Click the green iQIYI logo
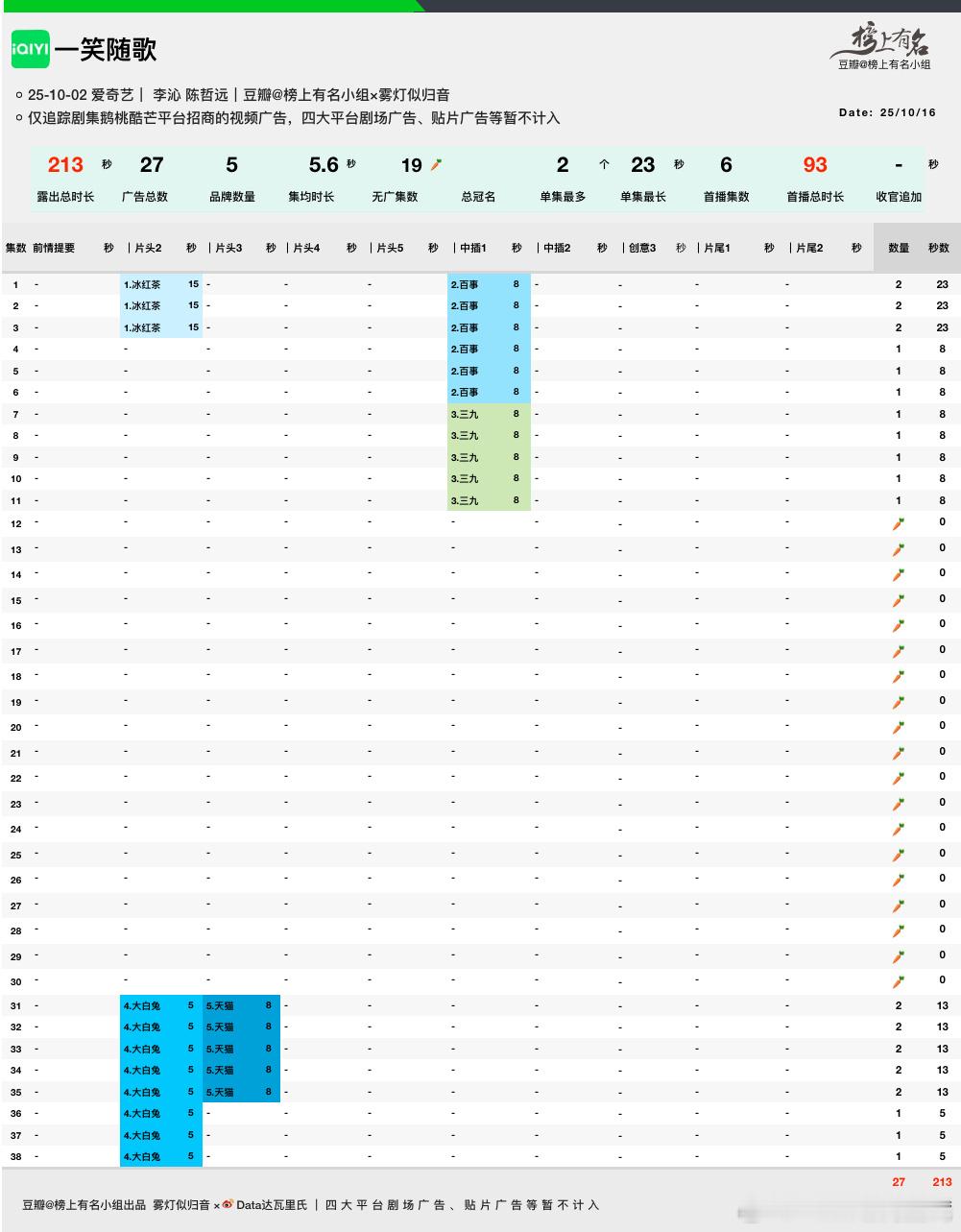 pyautogui.click(x=31, y=49)
